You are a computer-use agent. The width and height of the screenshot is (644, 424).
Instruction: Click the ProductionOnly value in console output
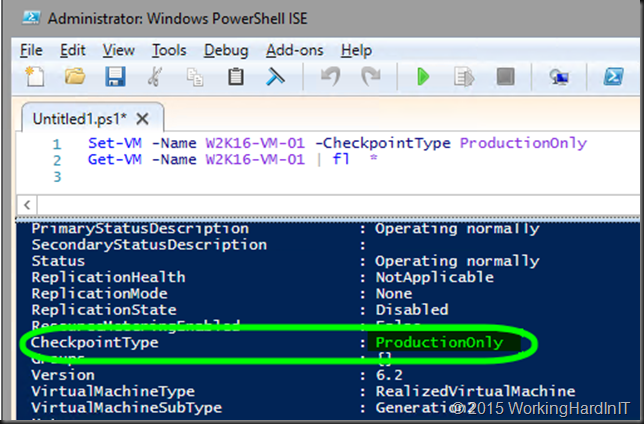click(x=439, y=342)
